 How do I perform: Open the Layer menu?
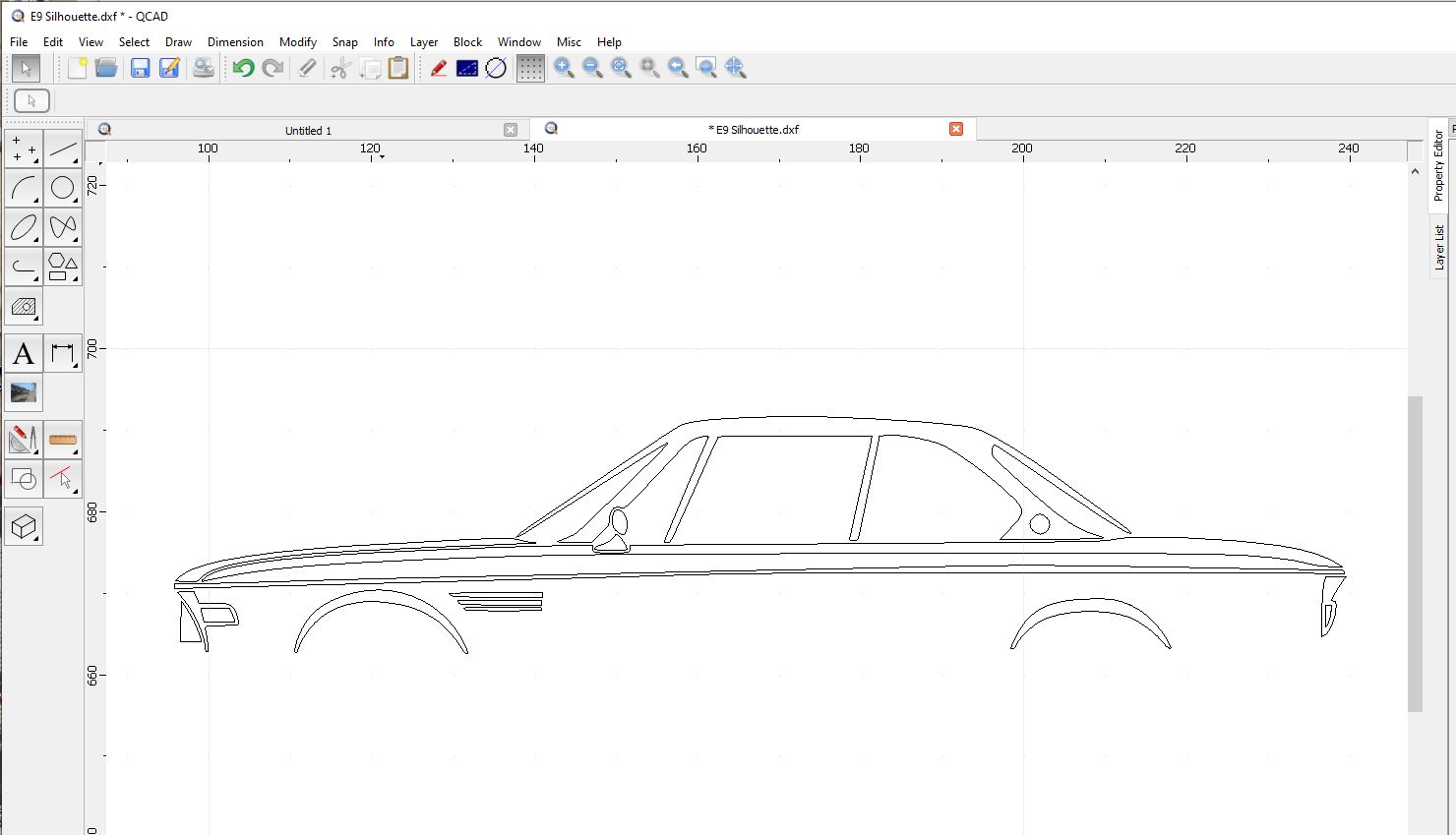pyautogui.click(x=423, y=42)
